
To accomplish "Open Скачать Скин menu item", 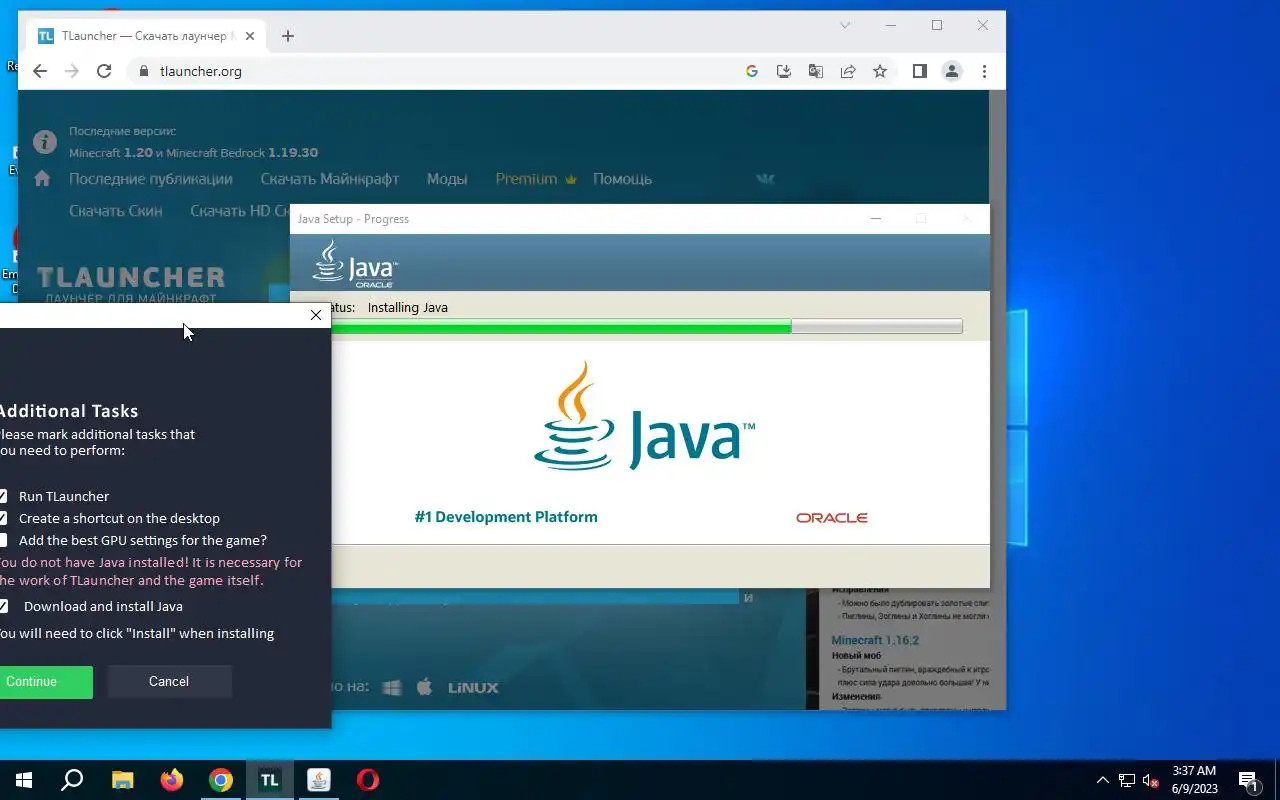I will click(x=116, y=211).
